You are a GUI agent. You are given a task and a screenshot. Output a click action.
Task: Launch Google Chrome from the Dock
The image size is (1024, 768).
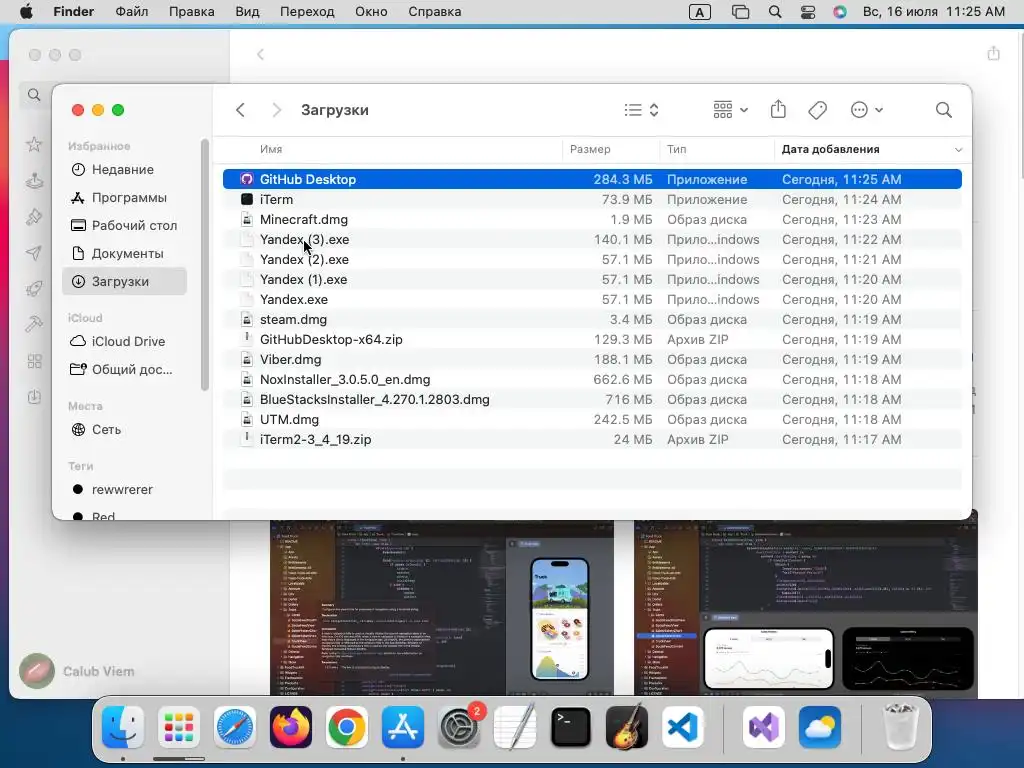[x=347, y=727]
